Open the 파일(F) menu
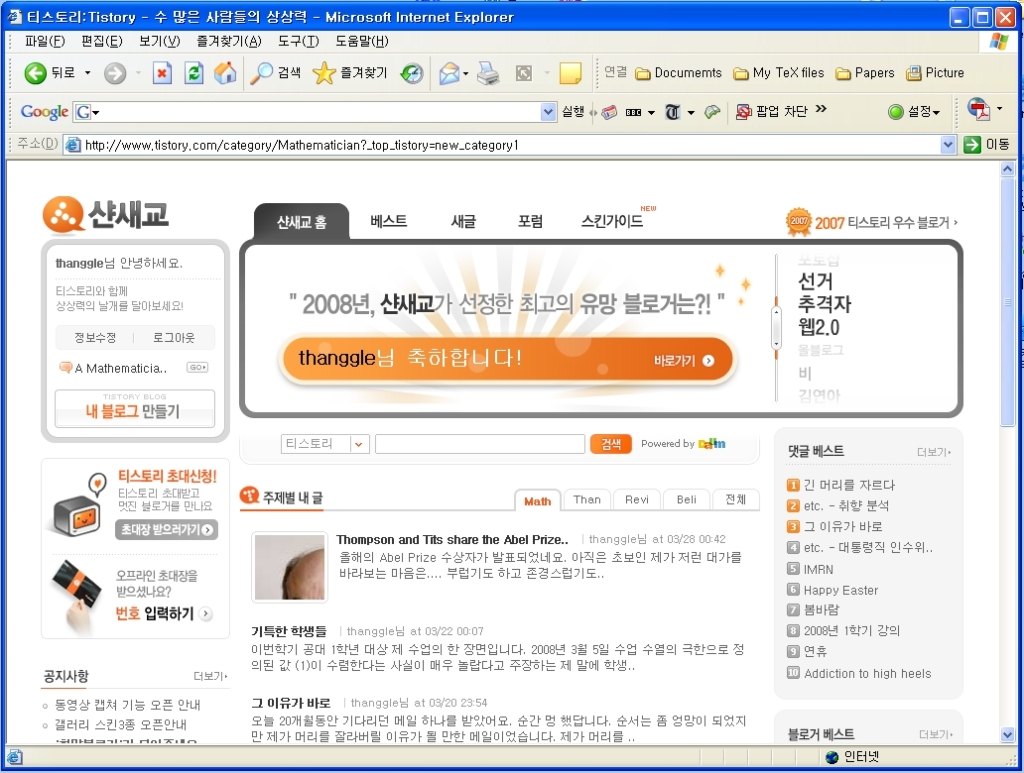 (x=45, y=41)
